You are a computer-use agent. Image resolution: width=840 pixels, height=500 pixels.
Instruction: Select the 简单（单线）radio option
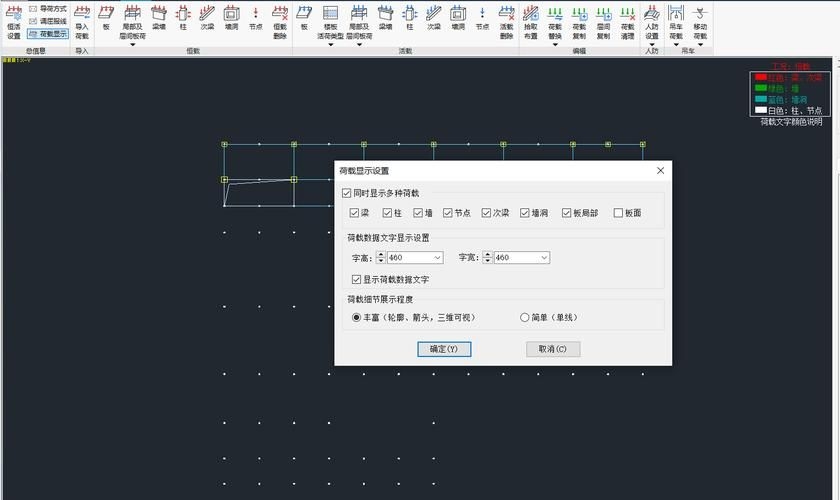tap(524, 317)
